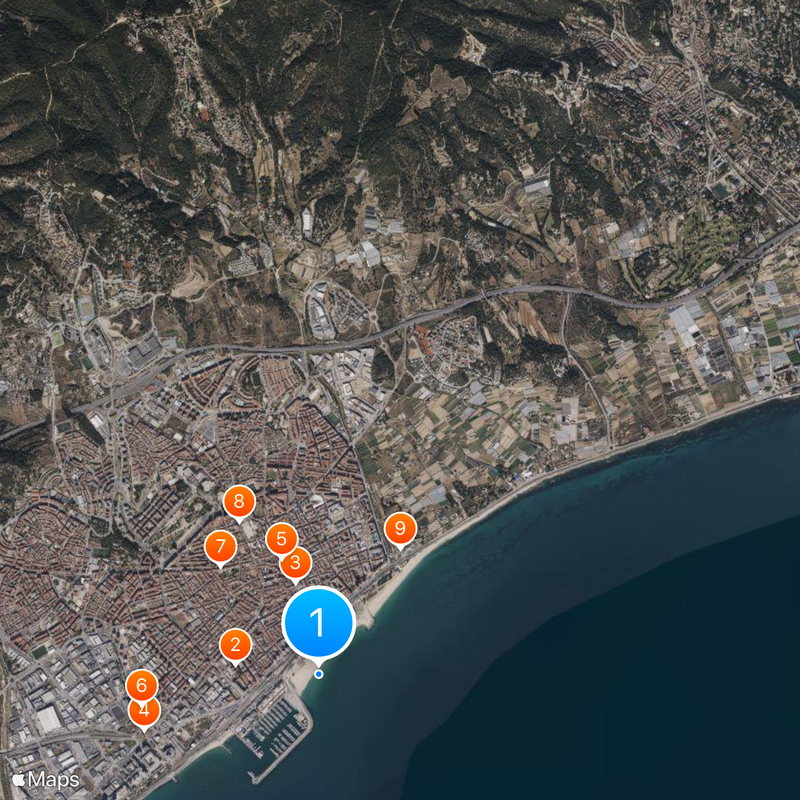Select the large blue pin labeled 1
Viewport: 800px width, 800px height.
[319, 620]
